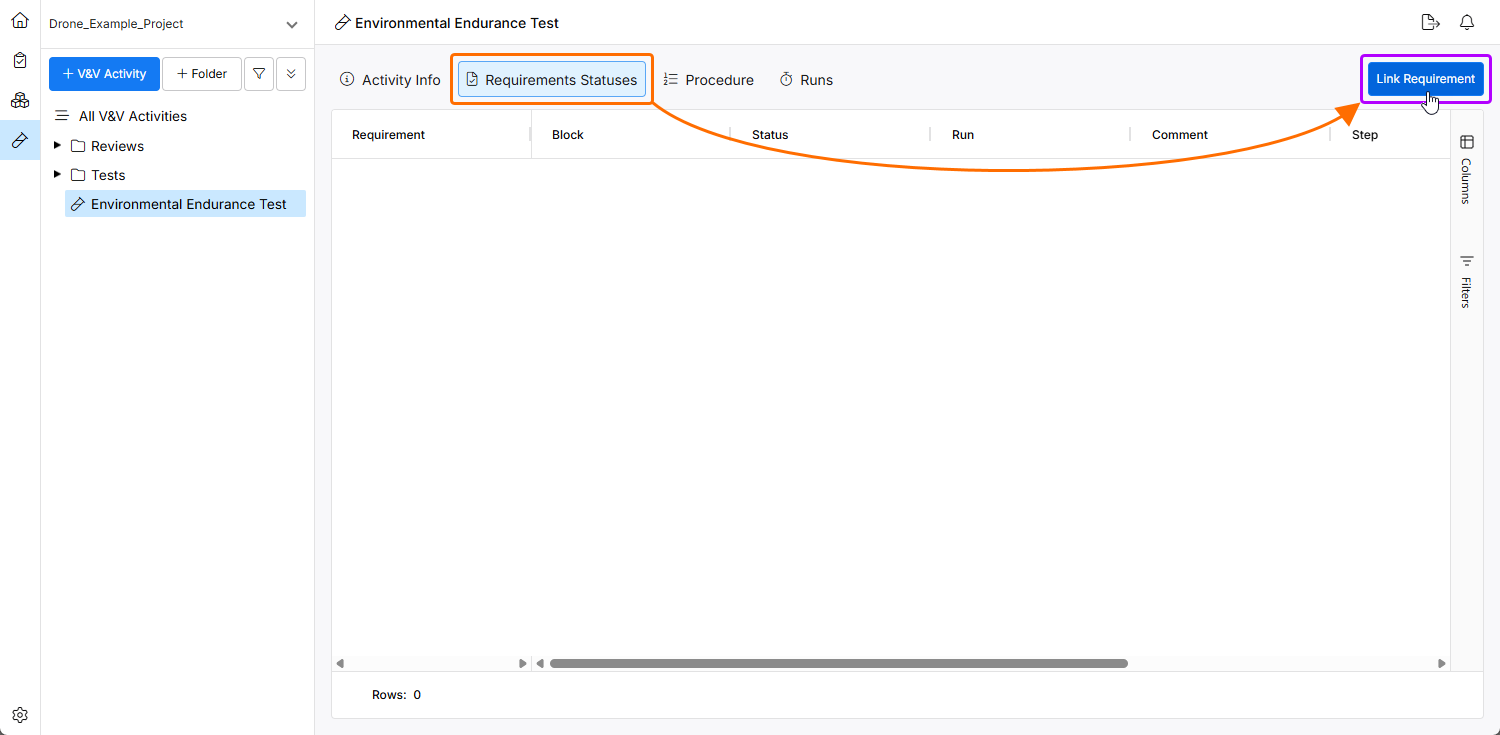Screen dimensions: 1500x735
Task: Switch to the Runs tab
Action: [806, 80]
